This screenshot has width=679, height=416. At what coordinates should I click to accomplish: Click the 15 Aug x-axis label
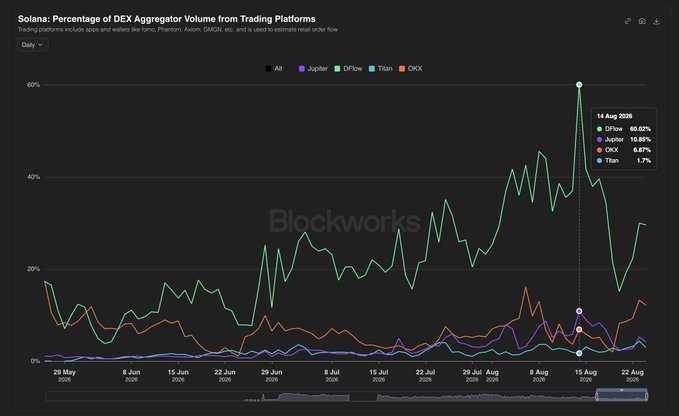[x=585, y=375]
